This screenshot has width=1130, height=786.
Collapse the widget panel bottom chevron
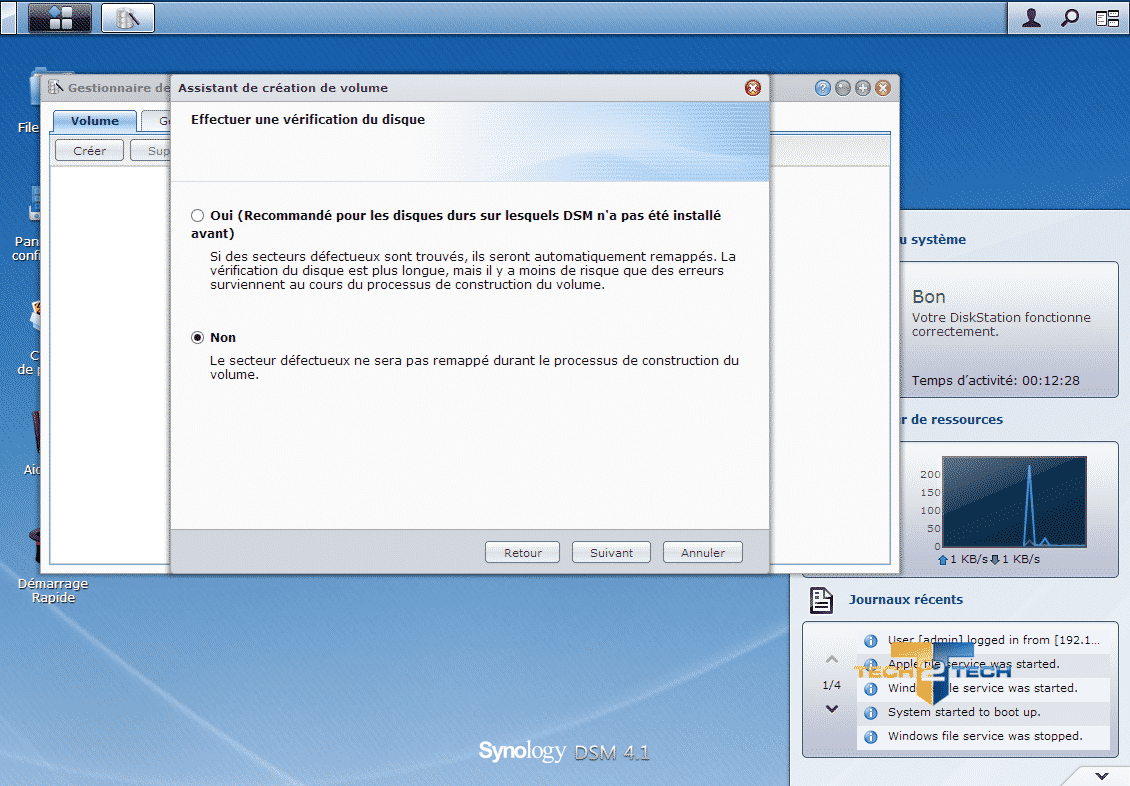click(x=1101, y=776)
